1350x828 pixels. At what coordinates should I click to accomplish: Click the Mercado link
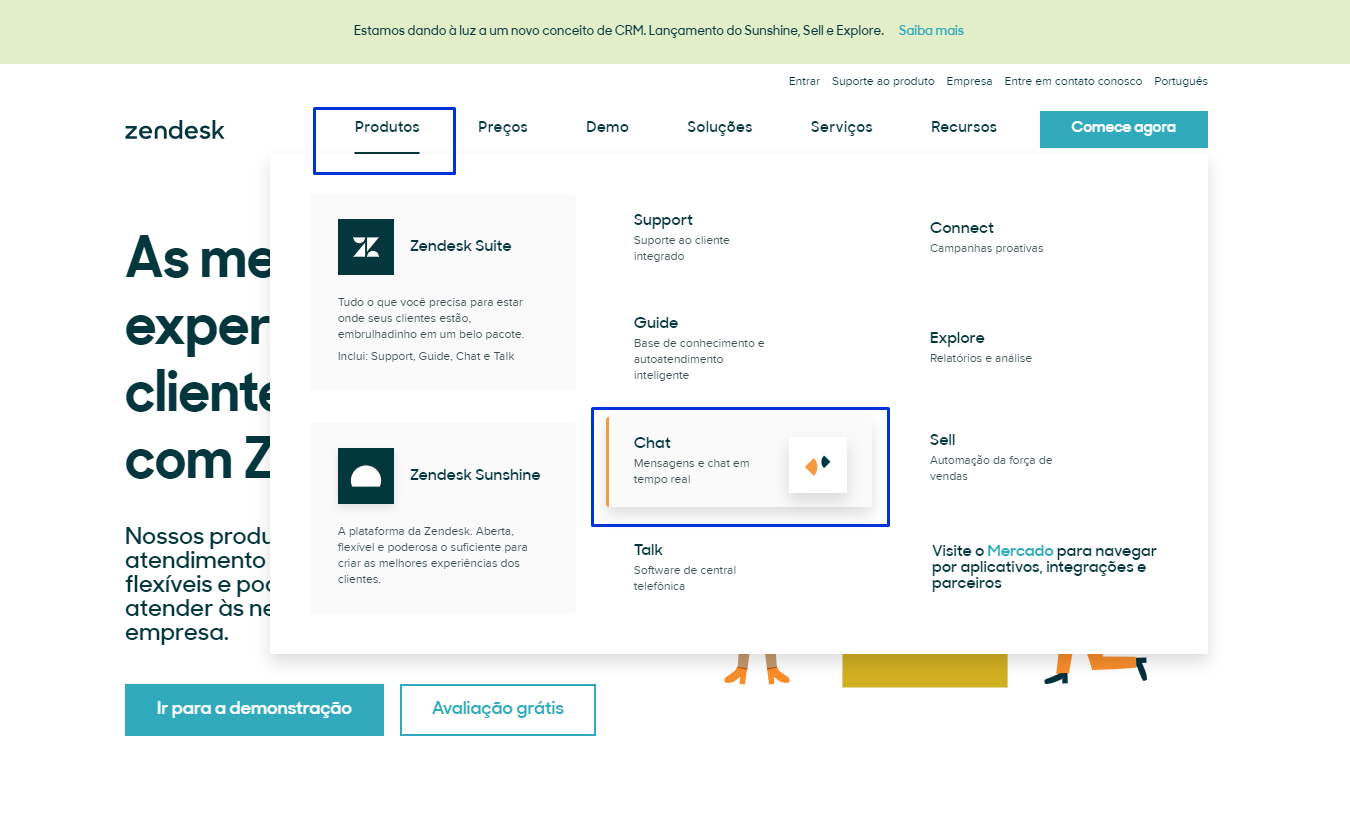1020,551
